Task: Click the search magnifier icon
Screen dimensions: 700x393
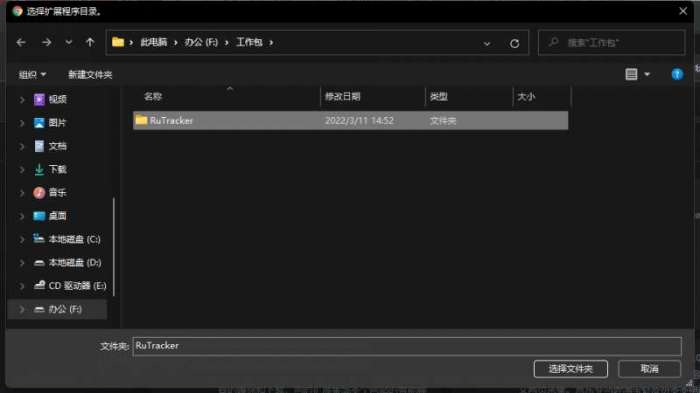Action: (x=554, y=42)
